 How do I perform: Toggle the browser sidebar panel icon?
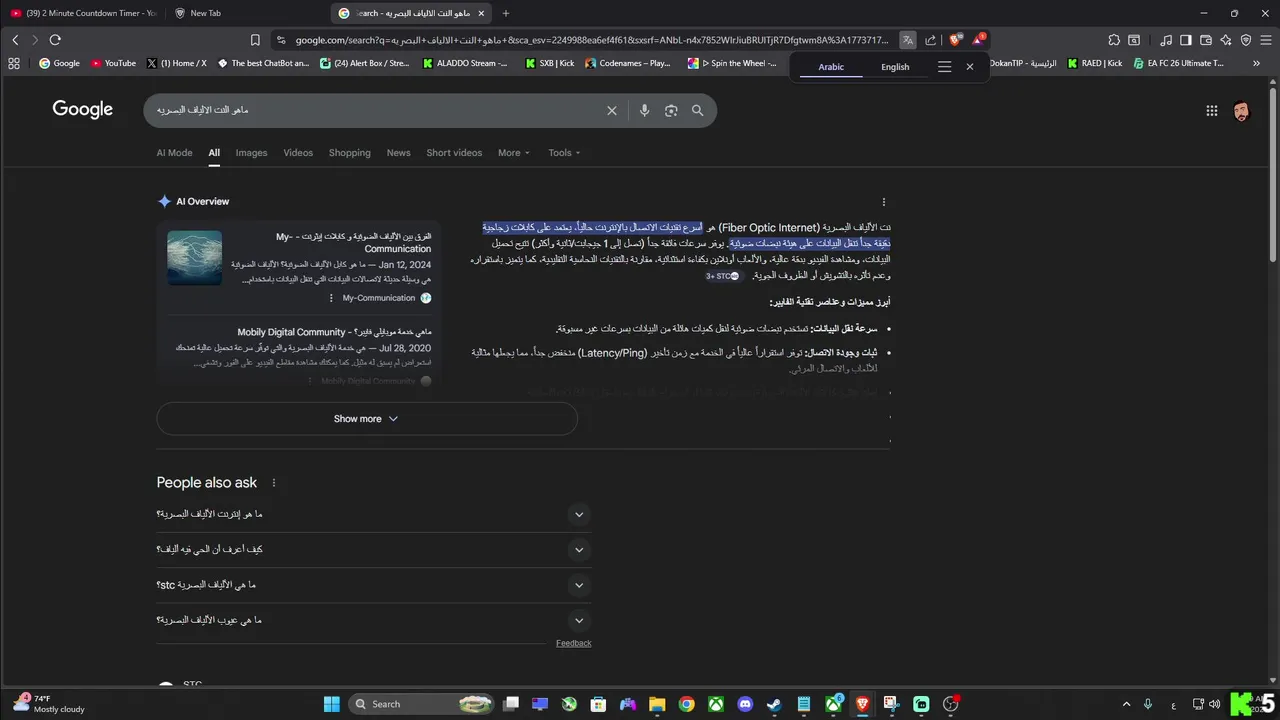(x=1186, y=40)
